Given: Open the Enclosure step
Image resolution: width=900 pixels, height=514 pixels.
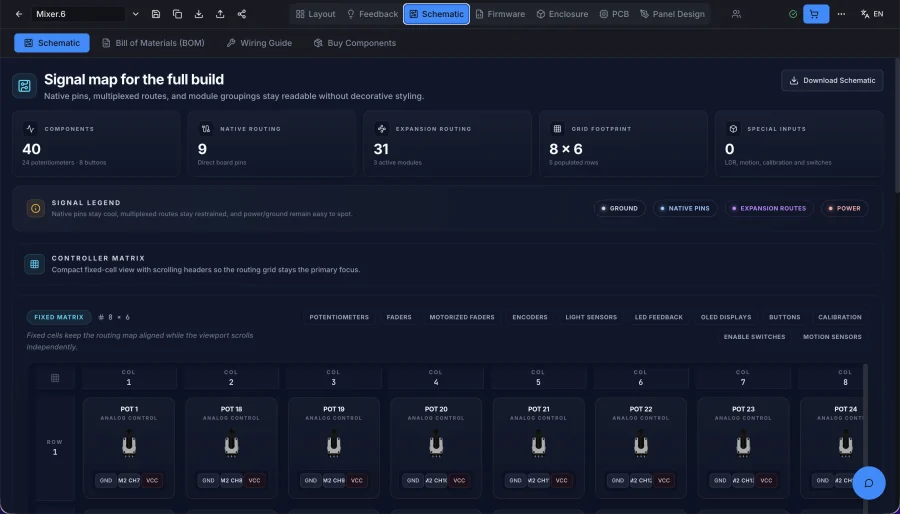Looking at the screenshot, I should point(562,14).
